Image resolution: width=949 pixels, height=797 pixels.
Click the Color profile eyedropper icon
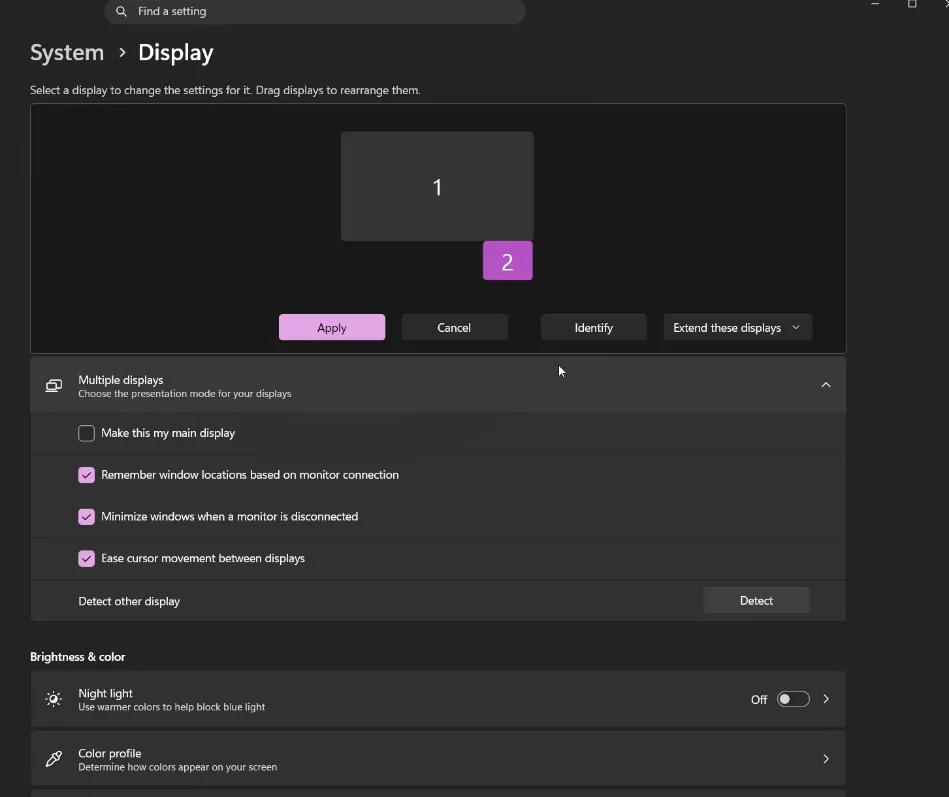click(54, 758)
